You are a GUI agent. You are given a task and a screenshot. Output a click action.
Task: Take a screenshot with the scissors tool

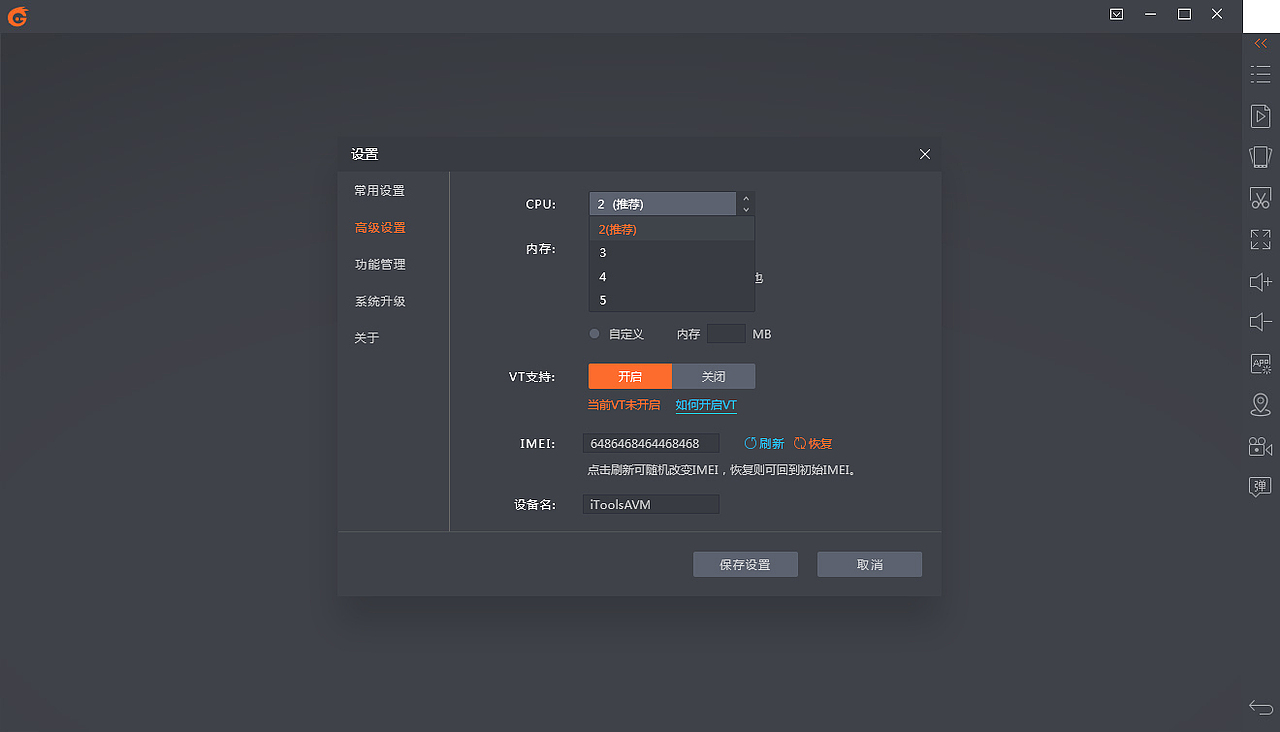(1260, 197)
